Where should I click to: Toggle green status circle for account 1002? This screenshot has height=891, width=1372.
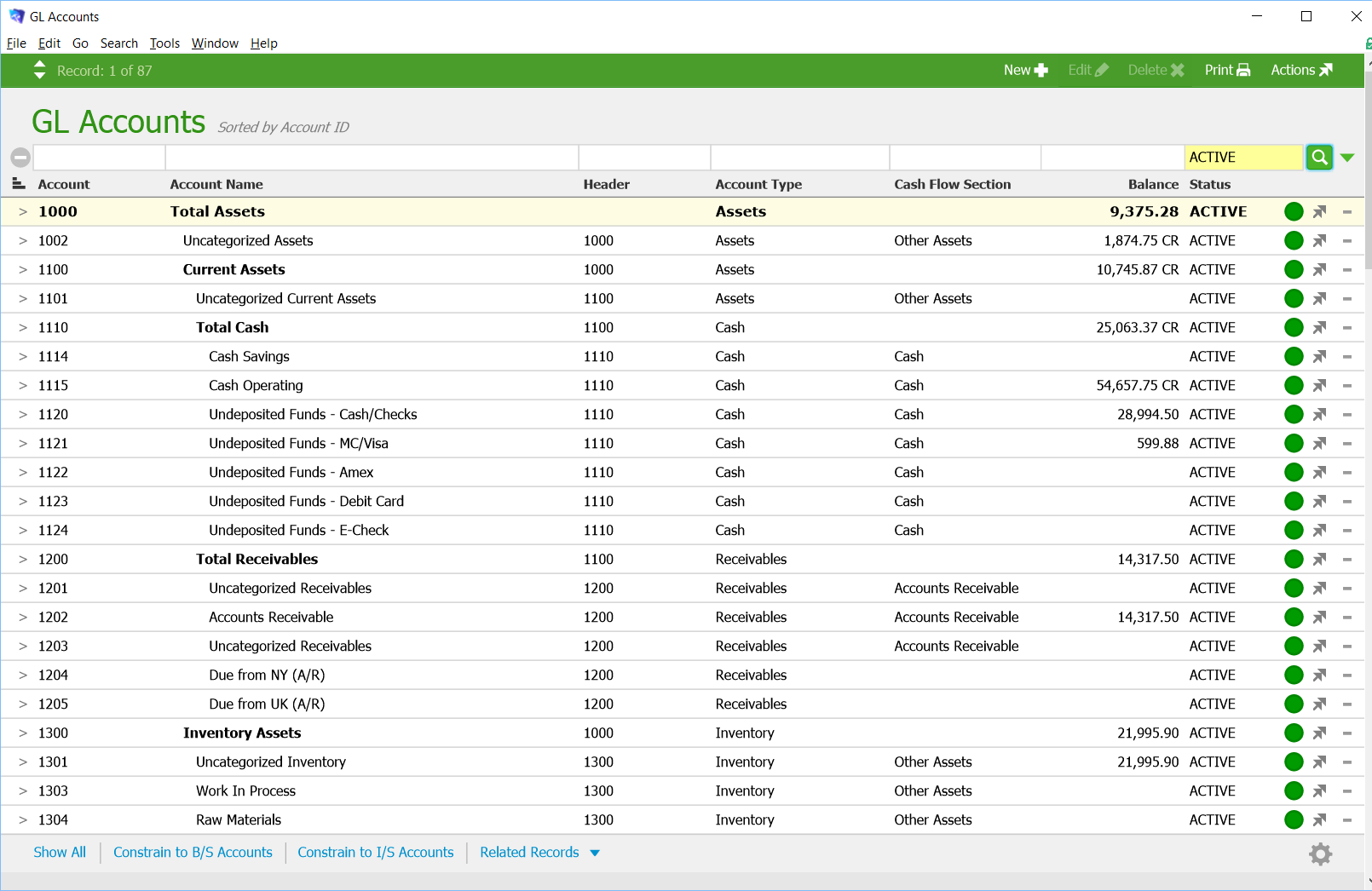[1294, 241]
